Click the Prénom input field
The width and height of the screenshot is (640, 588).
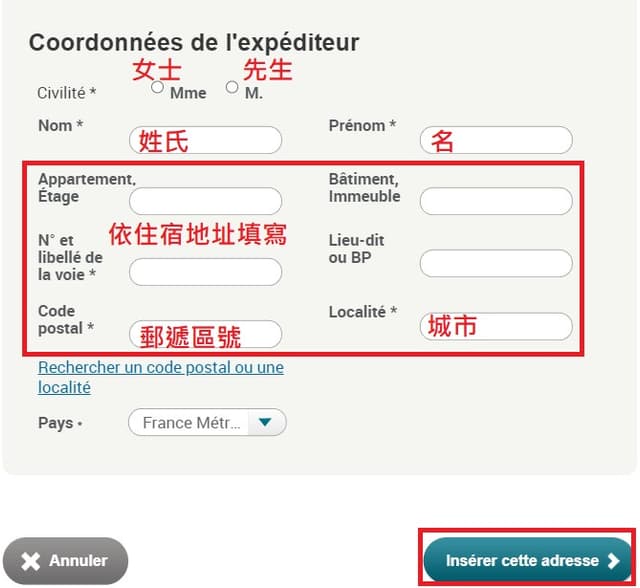coord(496,140)
